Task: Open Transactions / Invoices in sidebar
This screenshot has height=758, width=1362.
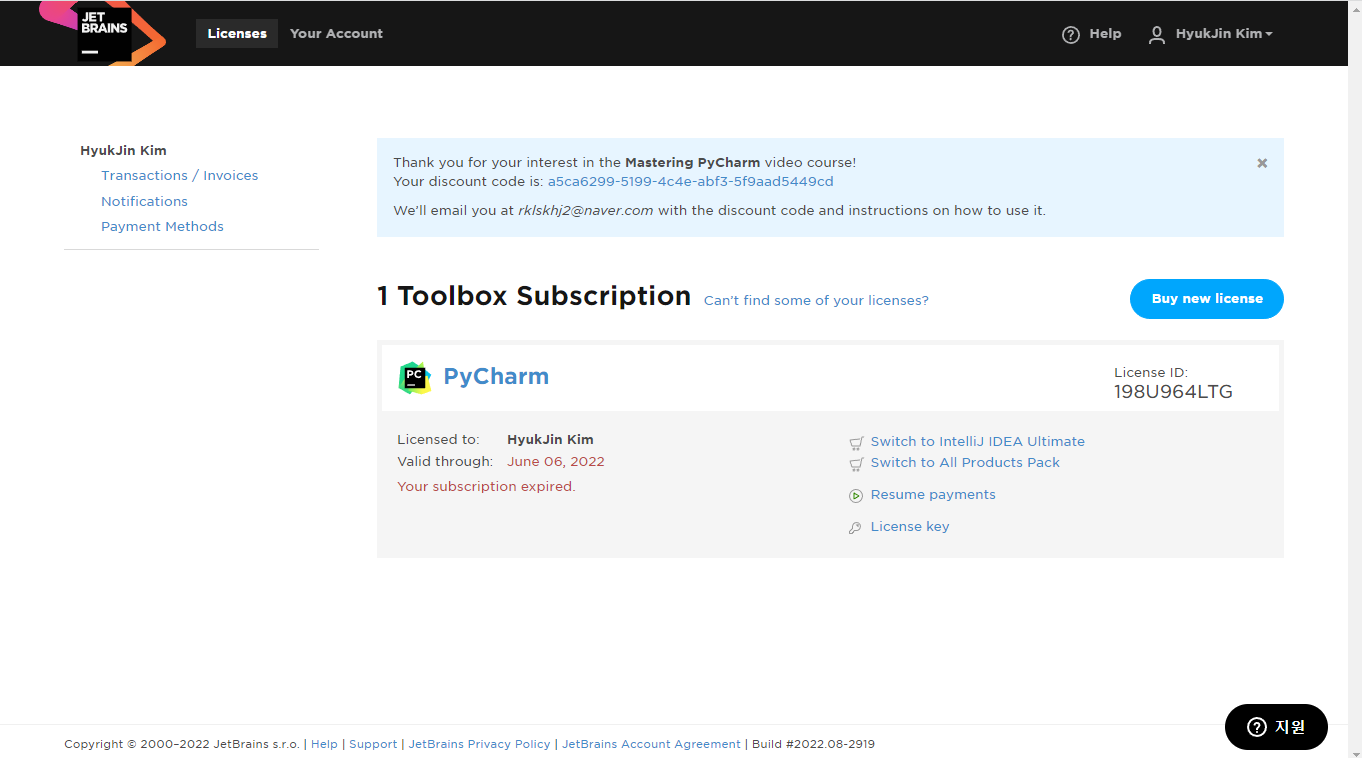Action: coord(180,176)
